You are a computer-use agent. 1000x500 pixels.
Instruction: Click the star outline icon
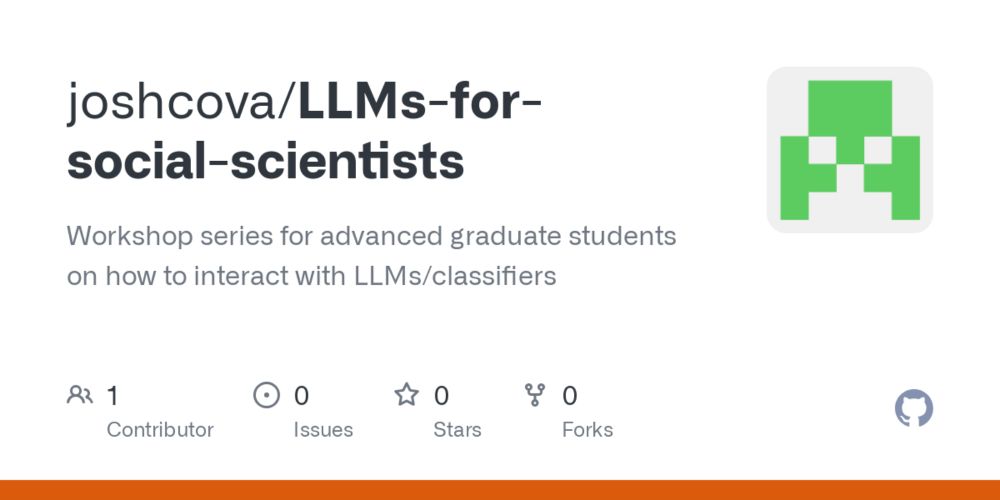[x=406, y=395]
